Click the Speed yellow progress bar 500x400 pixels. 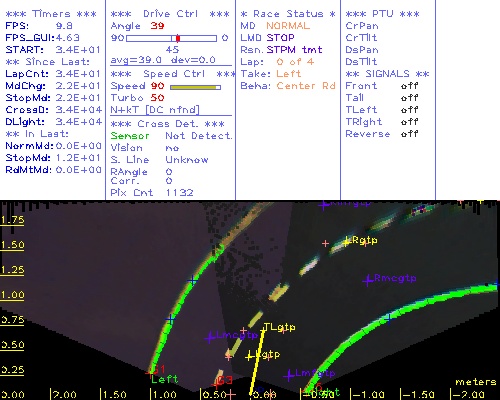tap(195, 87)
